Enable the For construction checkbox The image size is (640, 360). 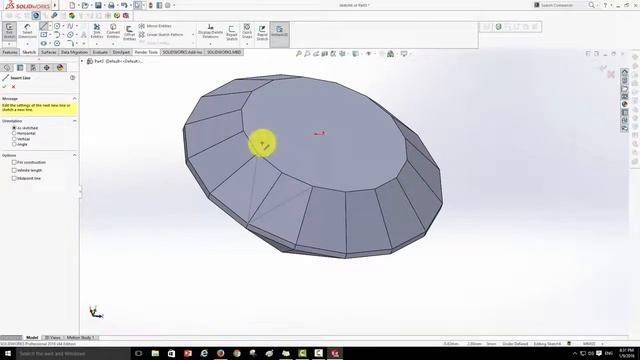point(14,162)
